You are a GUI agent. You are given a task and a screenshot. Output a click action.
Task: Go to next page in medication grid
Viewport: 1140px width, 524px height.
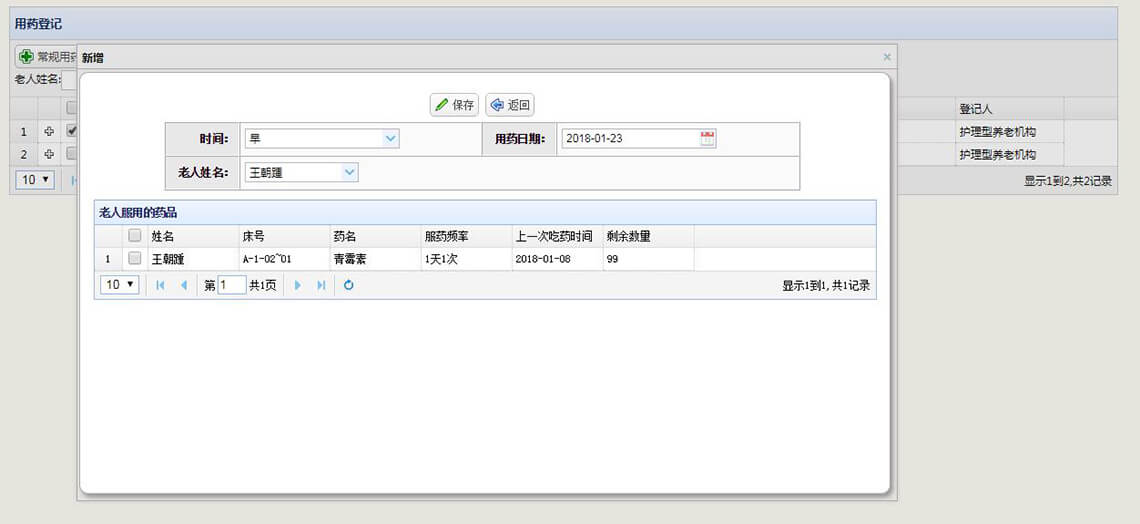(298, 285)
